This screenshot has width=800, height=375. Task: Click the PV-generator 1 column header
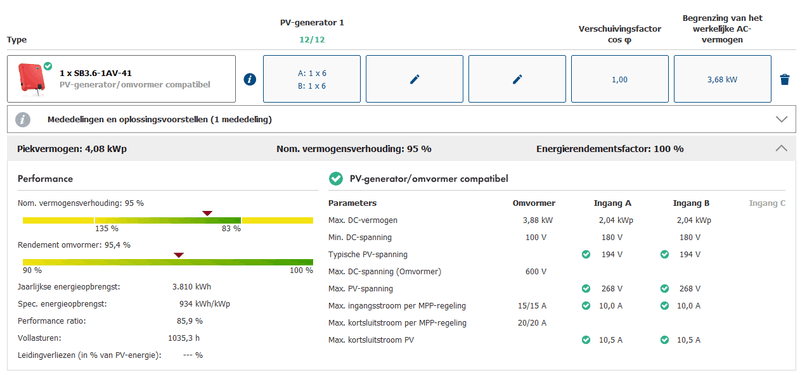click(x=312, y=23)
